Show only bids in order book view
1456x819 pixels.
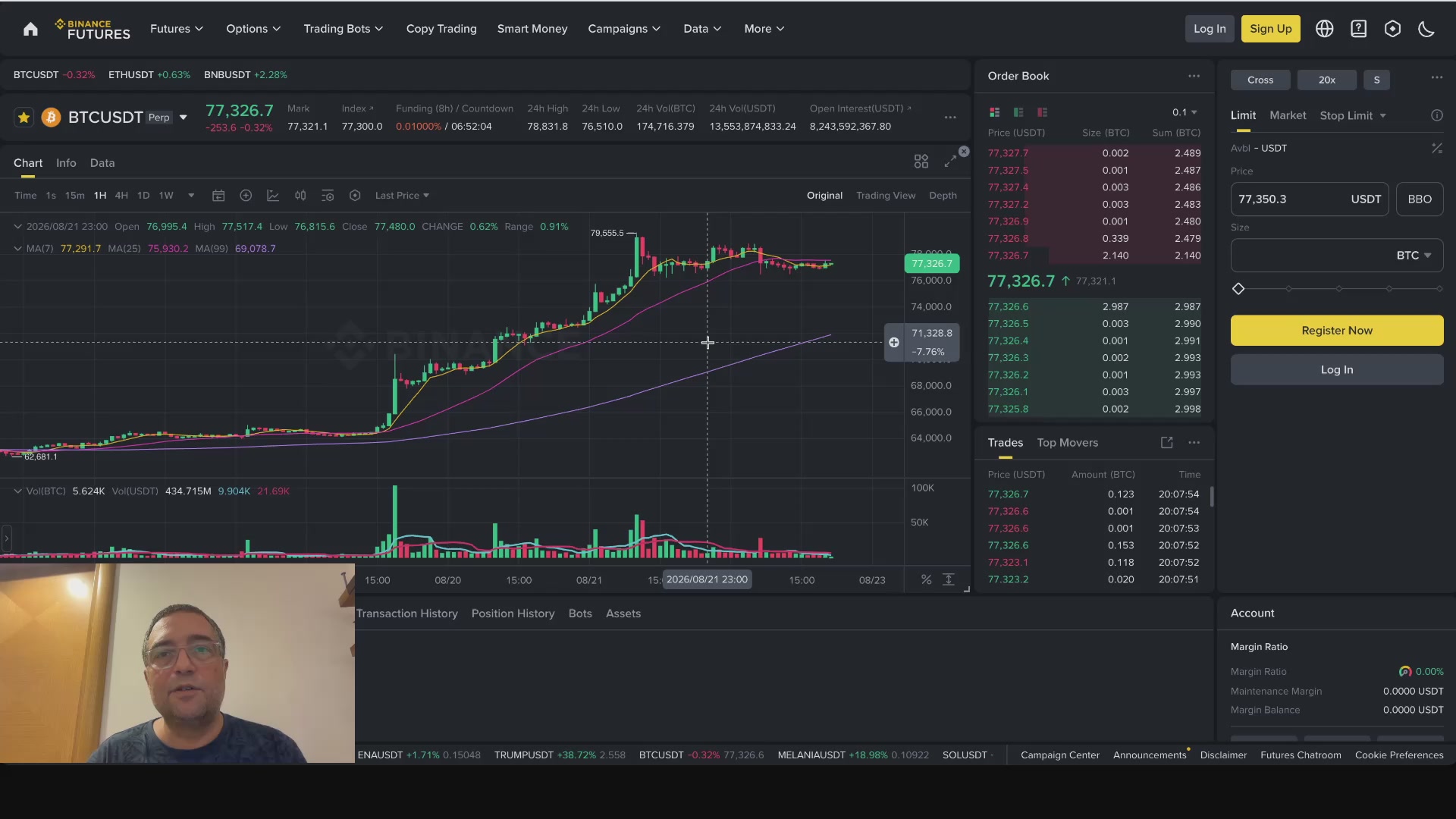point(1018,112)
